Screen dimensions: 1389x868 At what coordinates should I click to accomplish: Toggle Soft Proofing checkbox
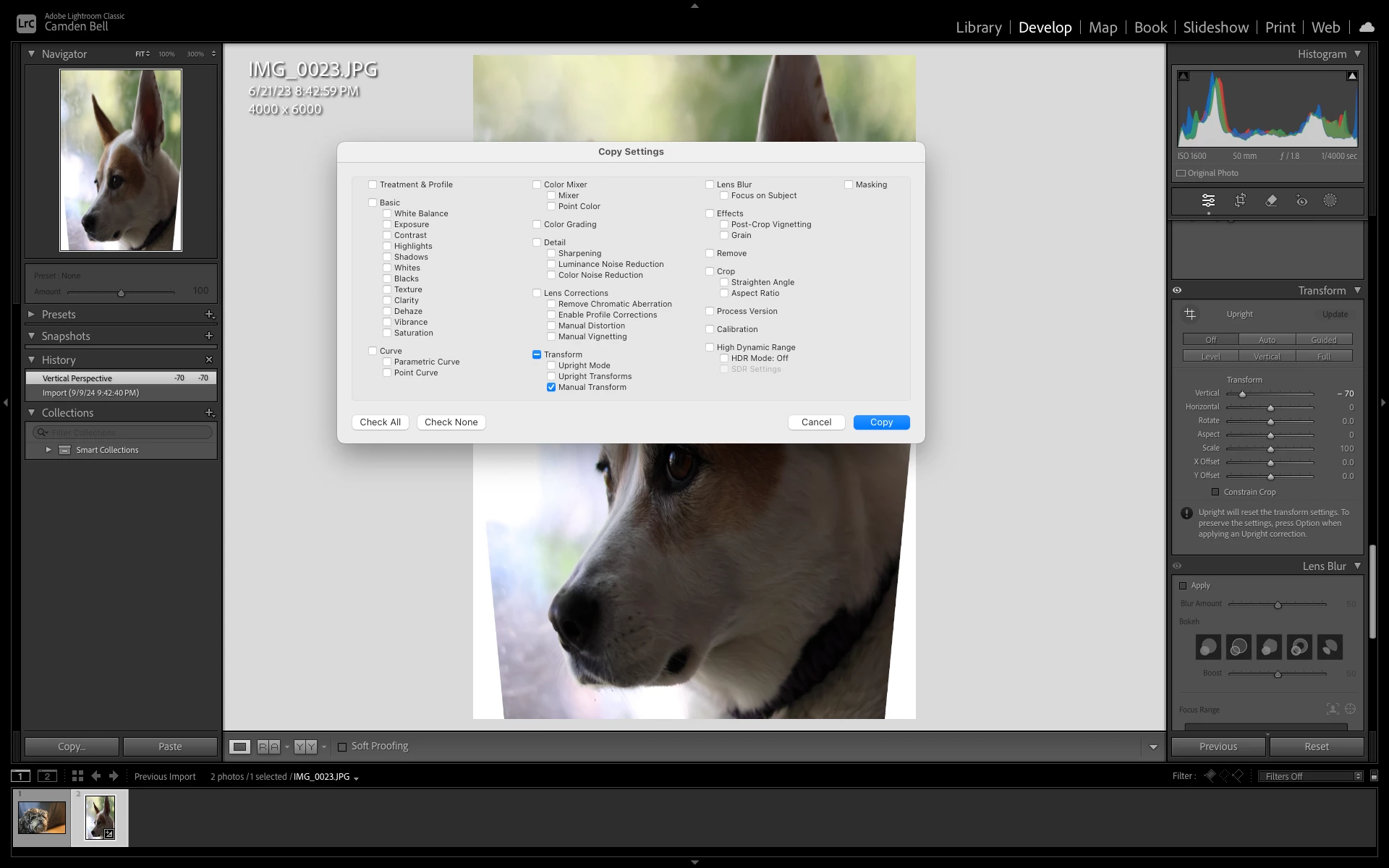tap(342, 746)
